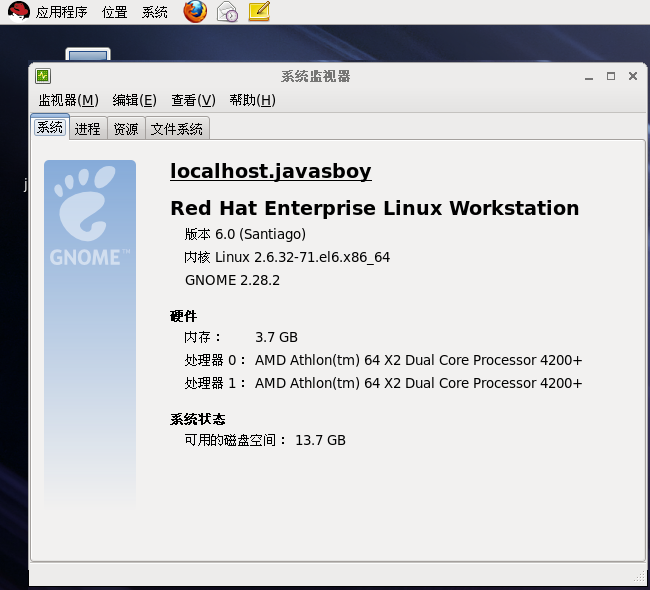Click the localhost.javasboy hostname heading

click(271, 171)
